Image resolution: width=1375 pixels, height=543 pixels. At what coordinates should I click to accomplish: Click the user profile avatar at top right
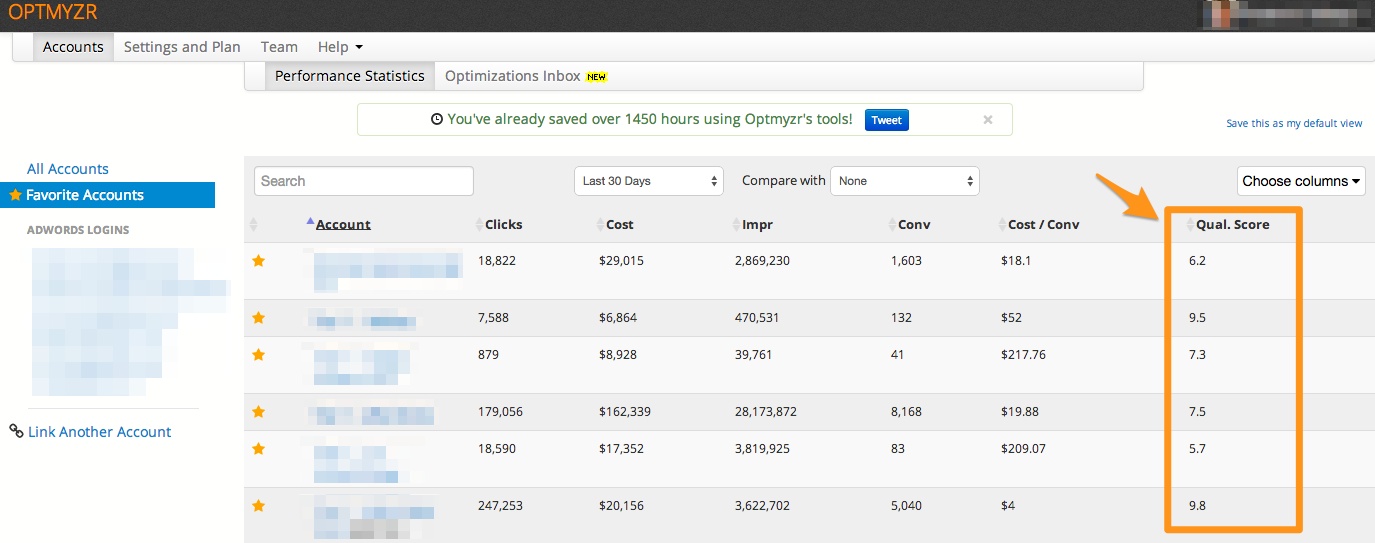pyautogui.click(x=1216, y=13)
